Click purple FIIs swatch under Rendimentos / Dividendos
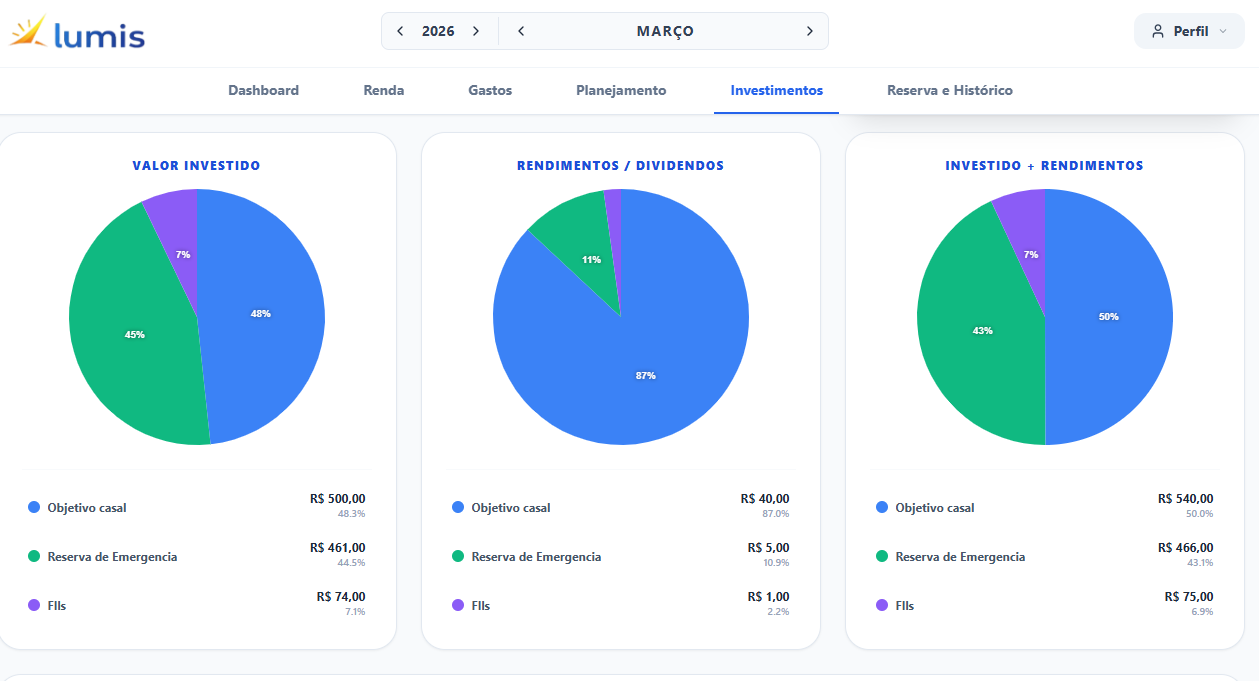The image size is (1259, 681). pyautogui.click(x=458, y=606)
